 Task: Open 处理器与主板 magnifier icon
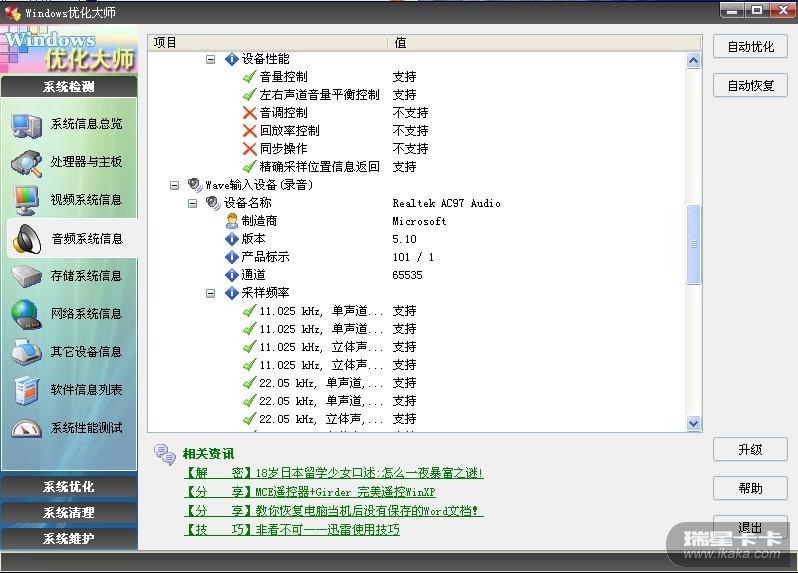[26, 163]
